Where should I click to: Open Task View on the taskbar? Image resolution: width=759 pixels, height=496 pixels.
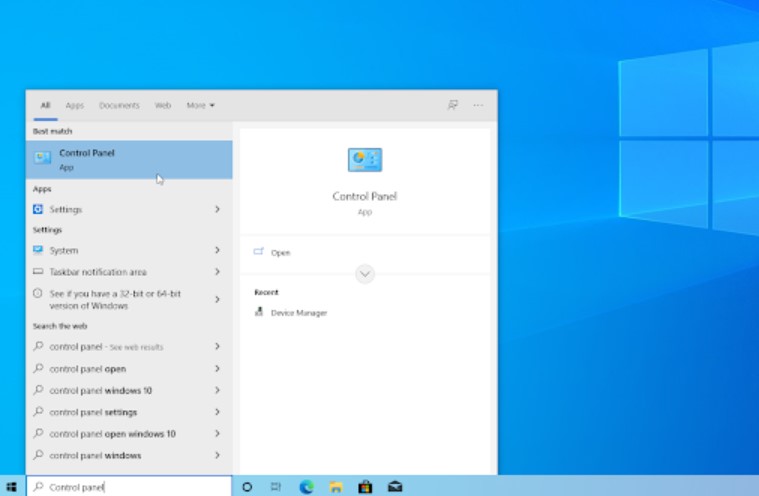(x=276, y=487)
